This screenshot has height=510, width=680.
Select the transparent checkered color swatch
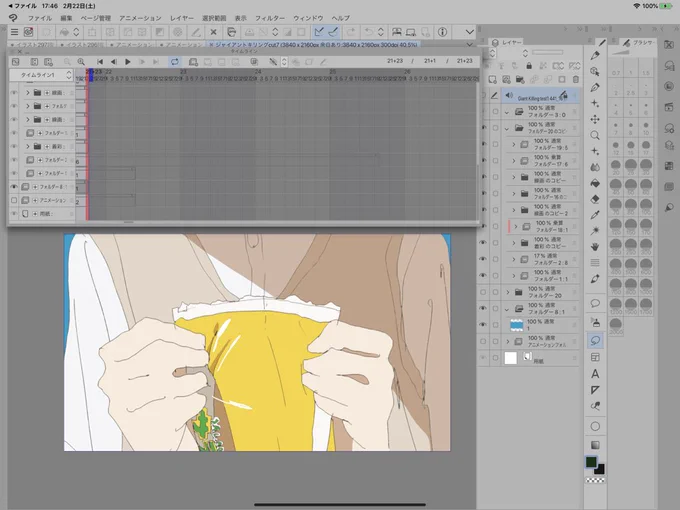tap(595, 480)
